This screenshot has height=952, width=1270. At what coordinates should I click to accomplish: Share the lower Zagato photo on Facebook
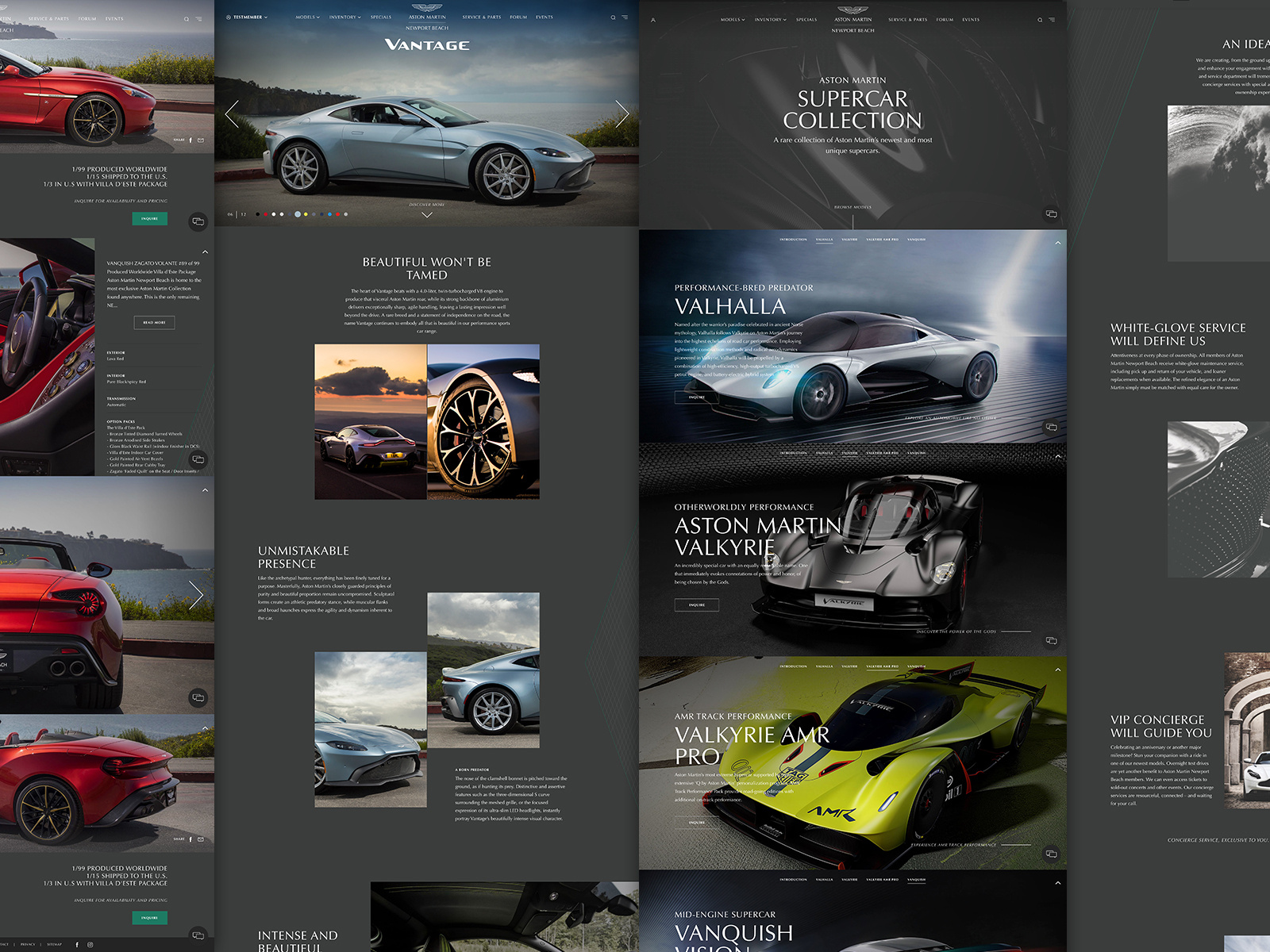[190, 839]
